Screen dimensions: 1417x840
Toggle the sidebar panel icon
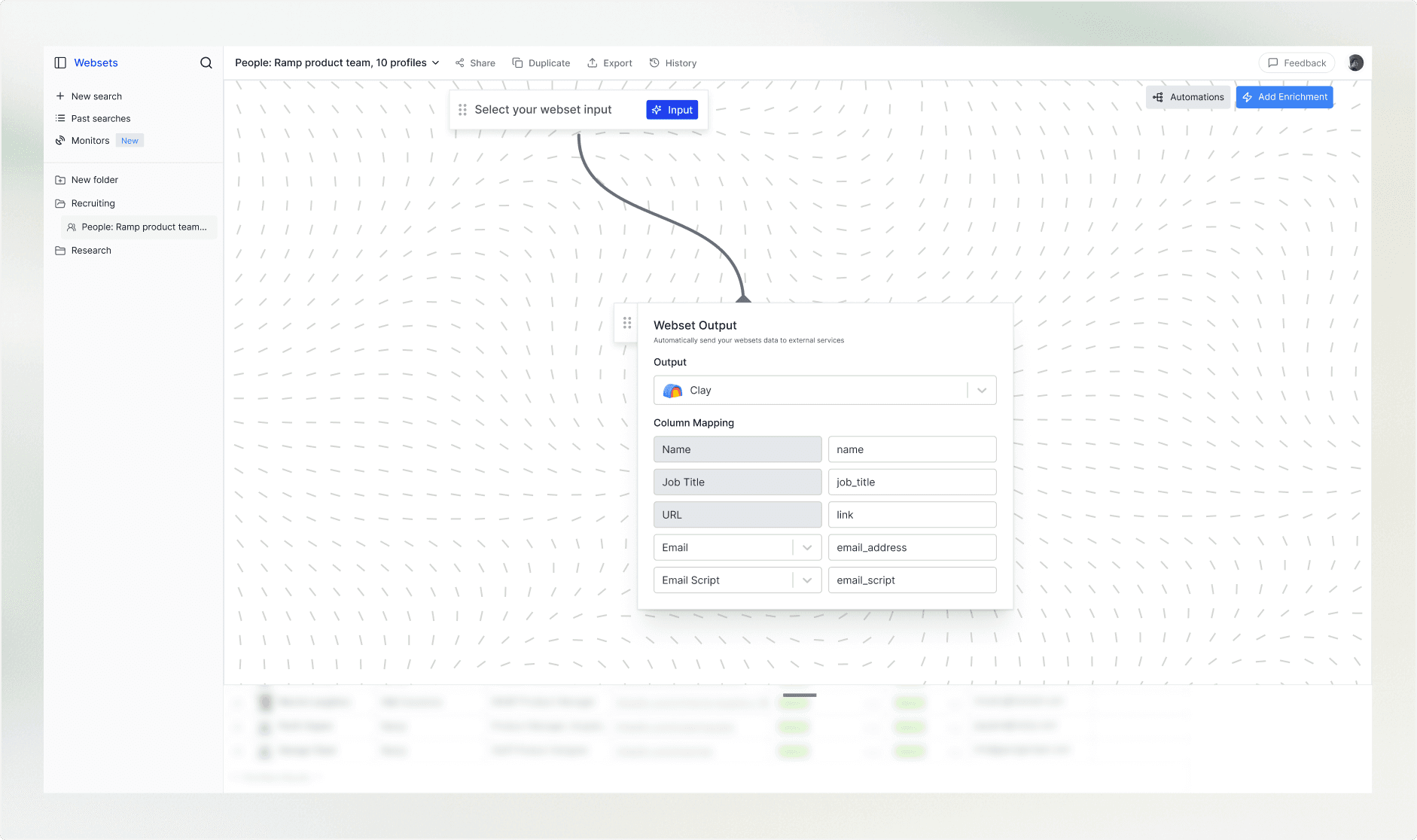(x=60, y=62)
